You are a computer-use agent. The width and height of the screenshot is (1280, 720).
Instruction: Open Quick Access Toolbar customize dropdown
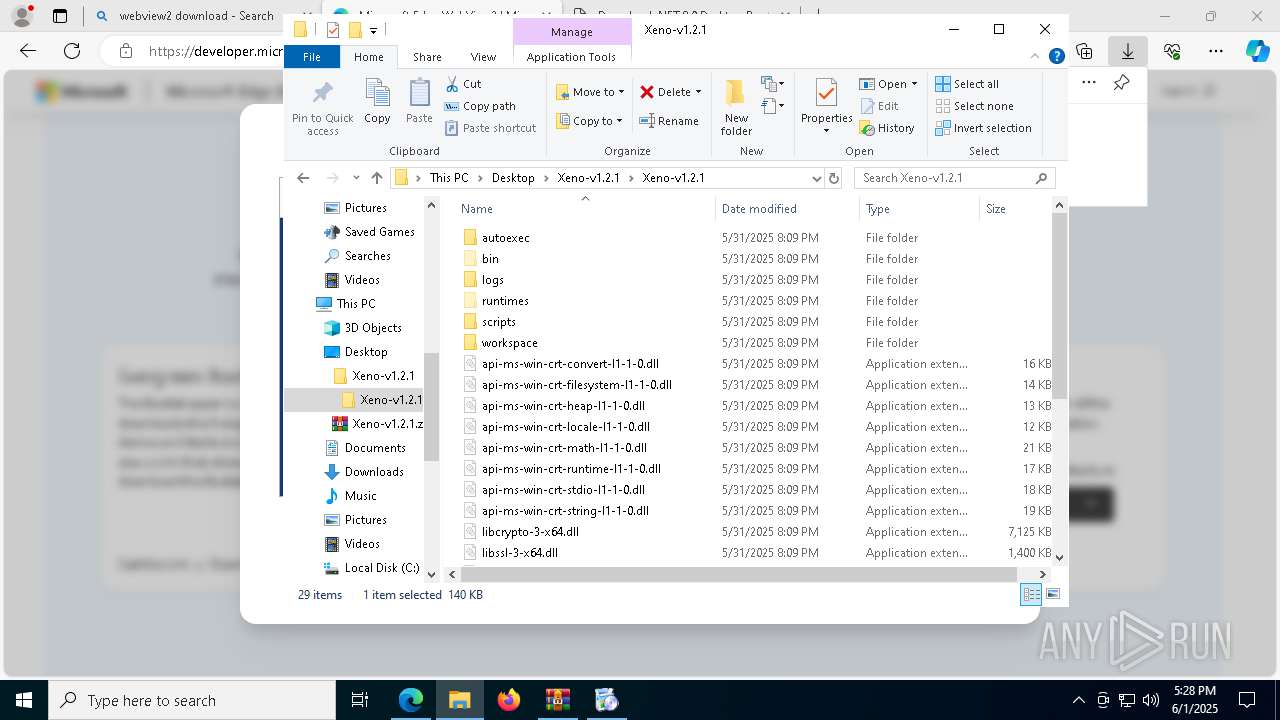pyautogui.click(x=373, y=30)
